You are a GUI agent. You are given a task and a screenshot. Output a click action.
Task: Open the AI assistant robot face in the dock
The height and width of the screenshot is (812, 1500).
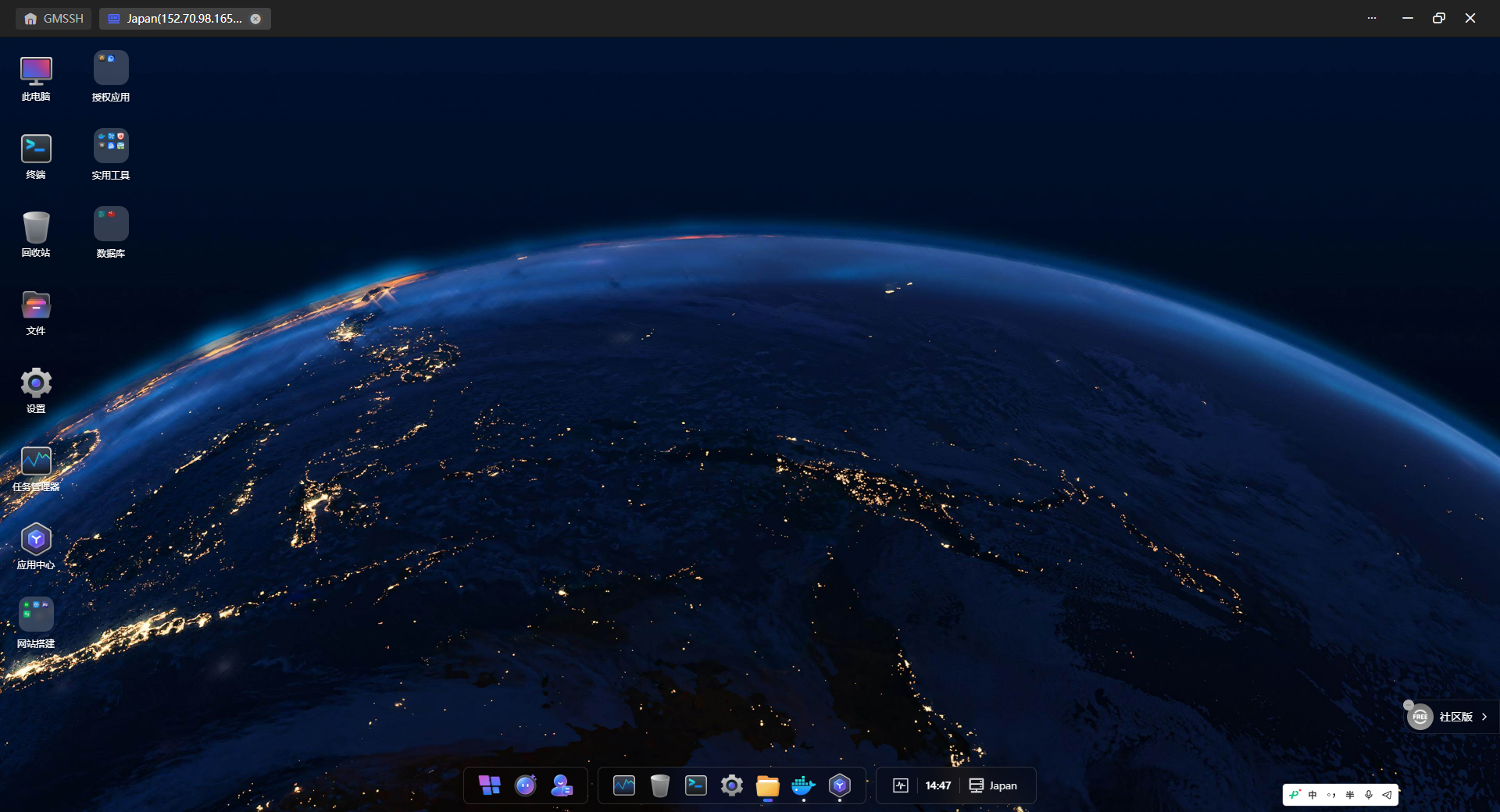pyautogui.click(x=526, y=785)
